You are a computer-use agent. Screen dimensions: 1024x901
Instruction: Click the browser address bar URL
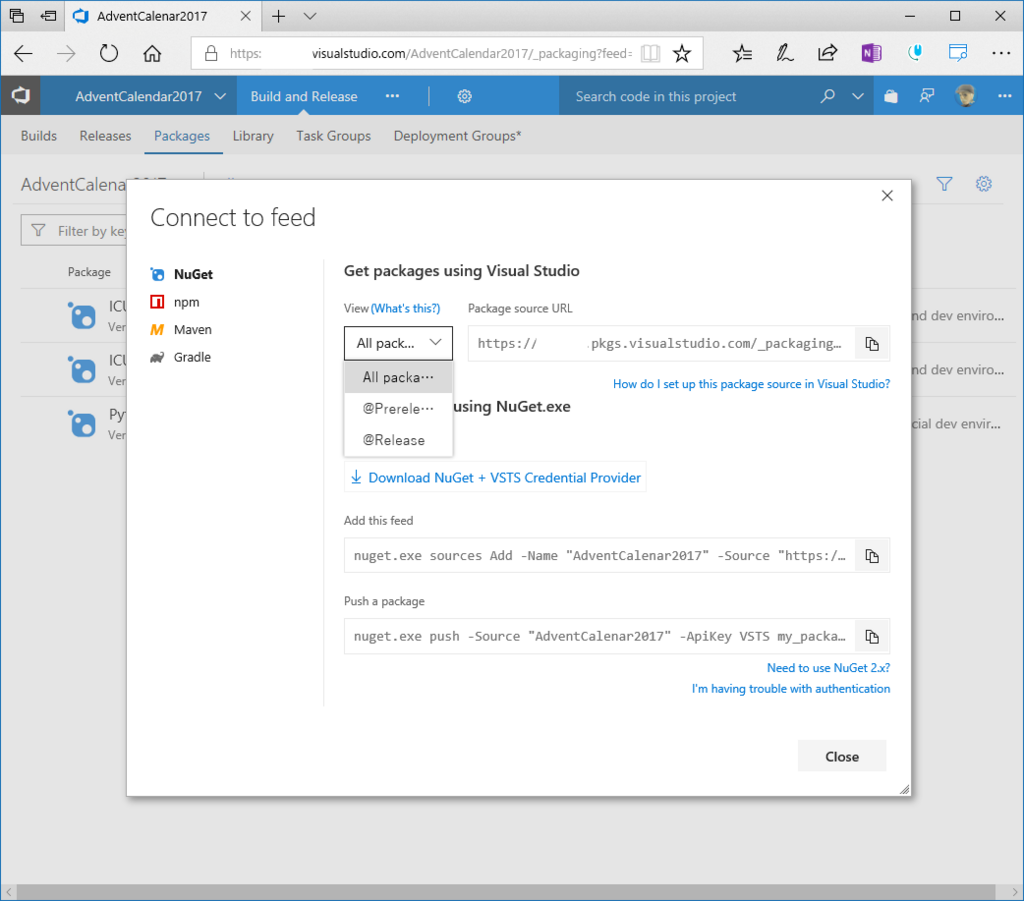point(431,54)
